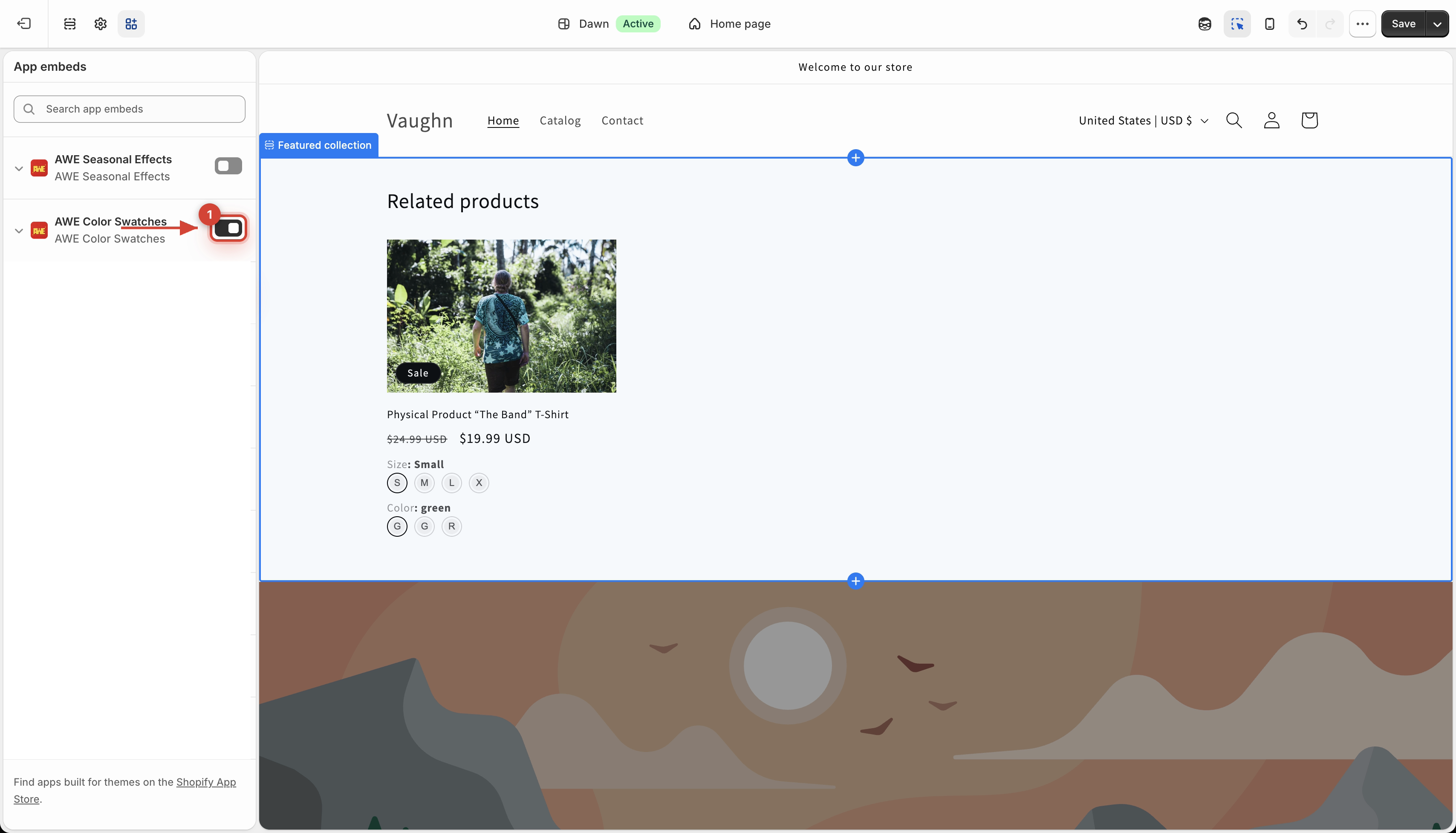Screen dimensions: 1456x833
Task: Add section above Featured collection
Action: (x=855, y=158)
